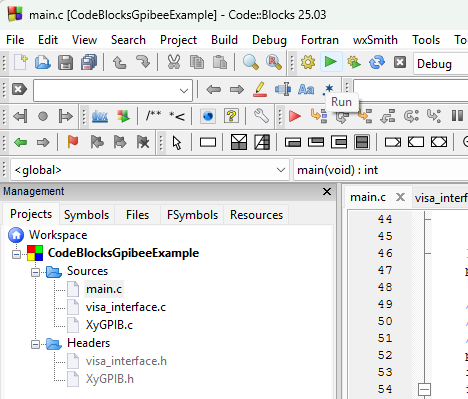Open the wxSmith menu
The height and width of the screenshot is (399, 468).
pyautogui.click(x=375, y=40)
